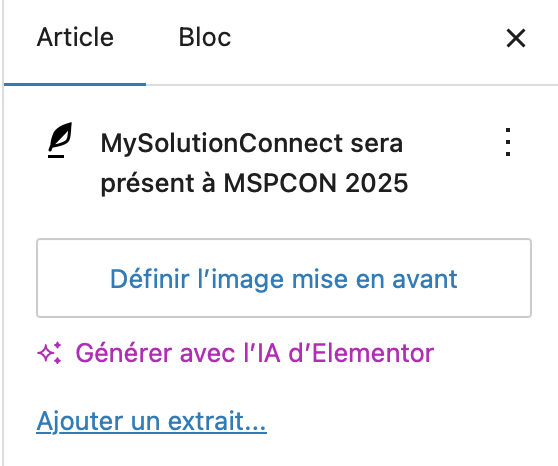Click the MySolutionConnect post title text
This screenshot has height=466, width=558.
[254, 163]
